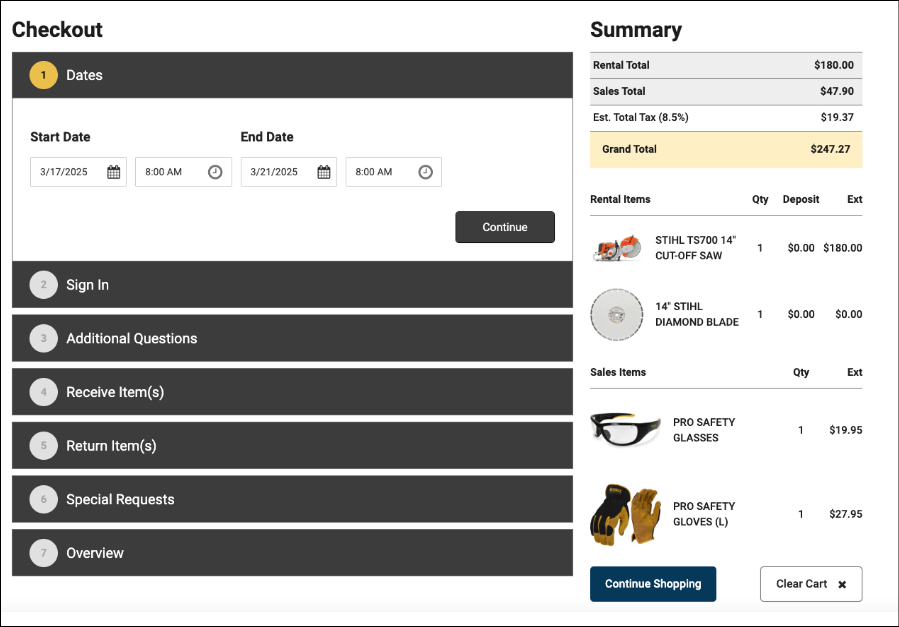Screen dimensions: 899x627
Task: Click the Continue Shopping button
Action: pyautogui.click(x=653, y=584)
